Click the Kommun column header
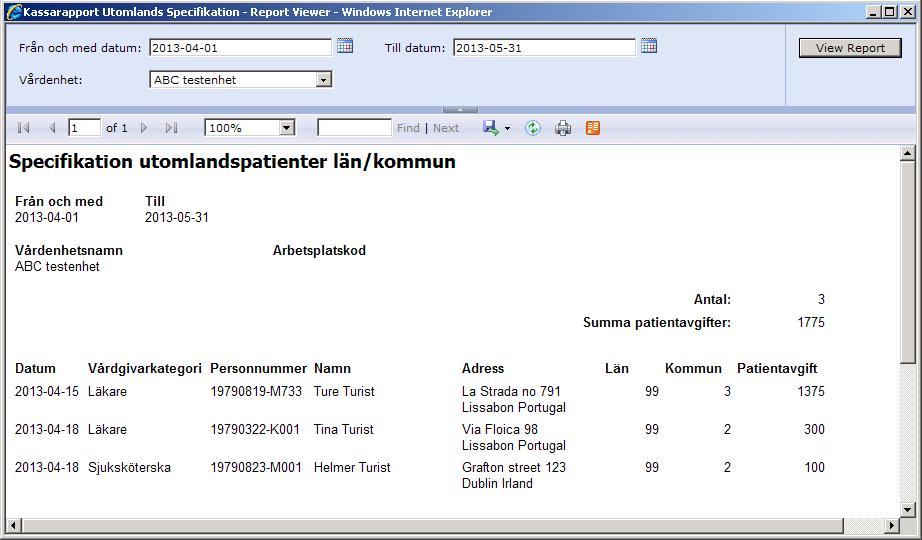The width and height of the screenshot is (922, 540). click(693, 368)
